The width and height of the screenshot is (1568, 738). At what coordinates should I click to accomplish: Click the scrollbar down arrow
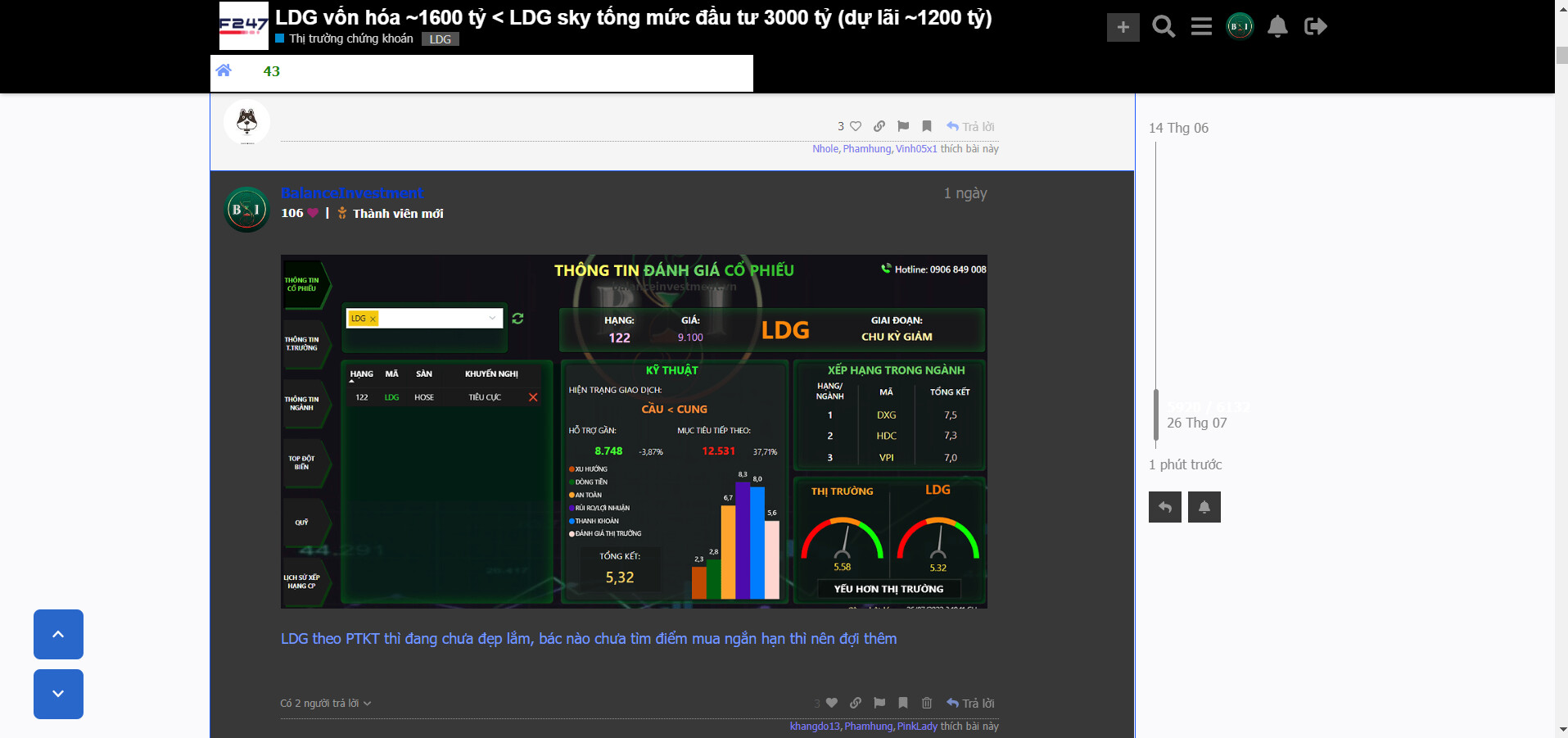(1561, 730)
